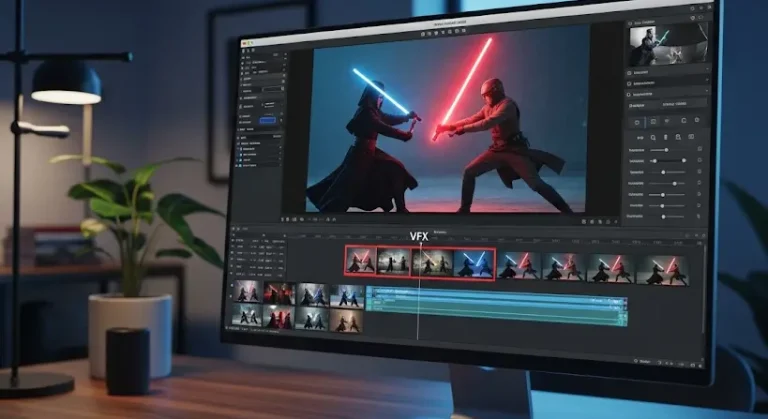Select the last clip on the upper timeline track
The width and height of the screenshot is (768, 419).
[x=663, y=270]
